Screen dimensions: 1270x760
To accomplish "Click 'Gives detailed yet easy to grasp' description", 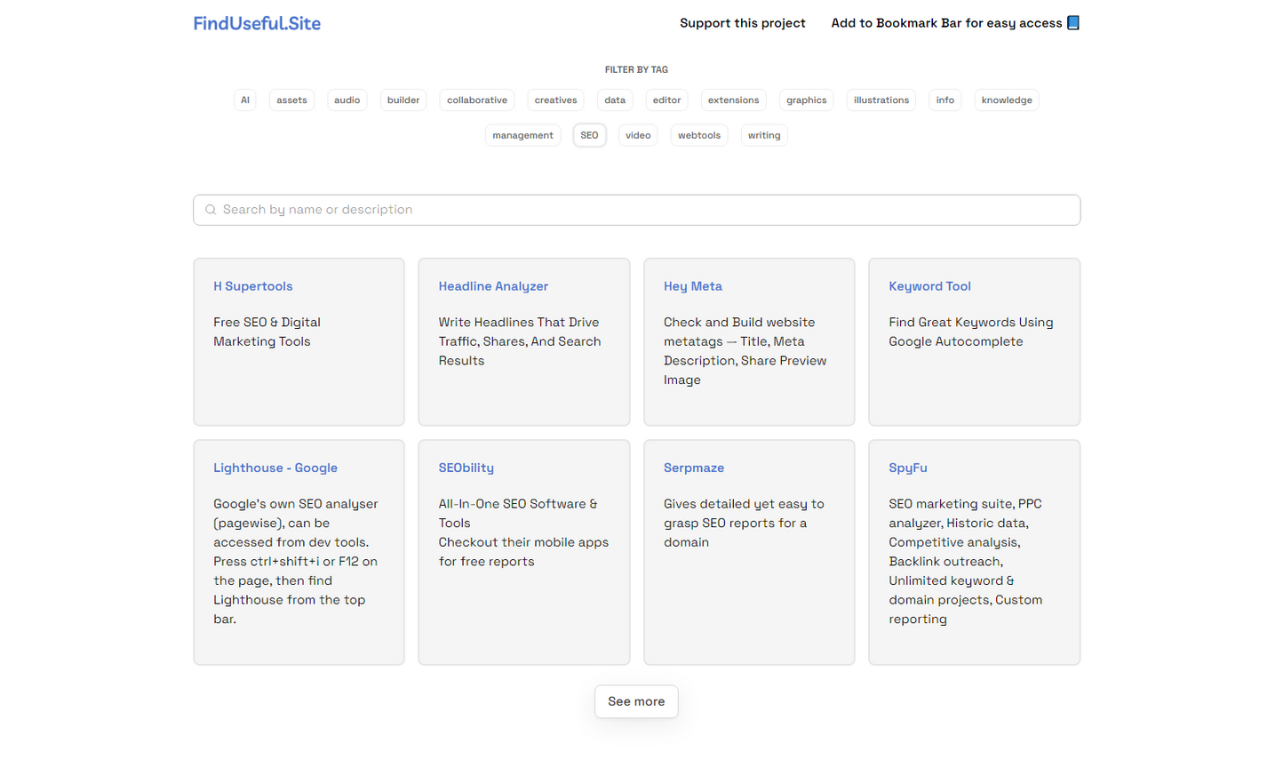I will pos(744,523).
